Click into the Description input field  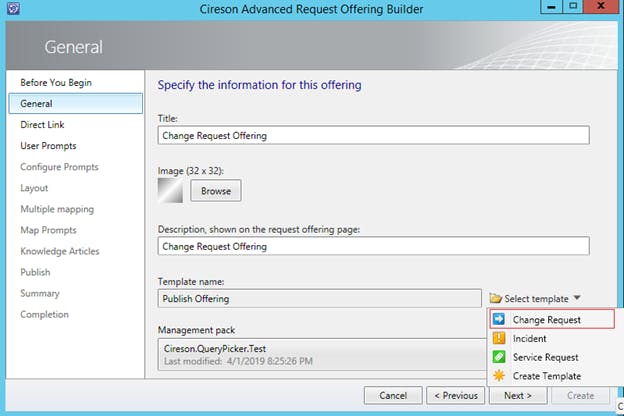point(374,246)
